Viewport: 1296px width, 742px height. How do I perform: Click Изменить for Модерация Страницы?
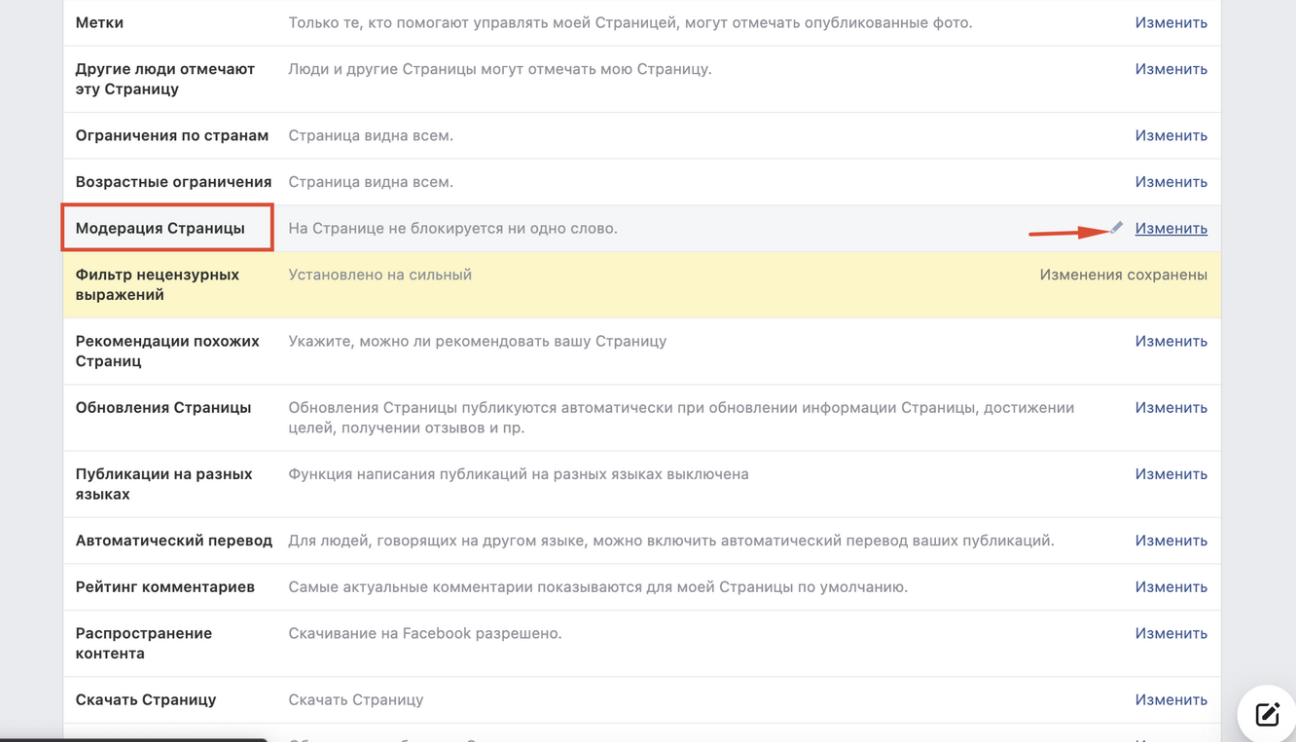pyautogui.click(x=1170, y=229)
